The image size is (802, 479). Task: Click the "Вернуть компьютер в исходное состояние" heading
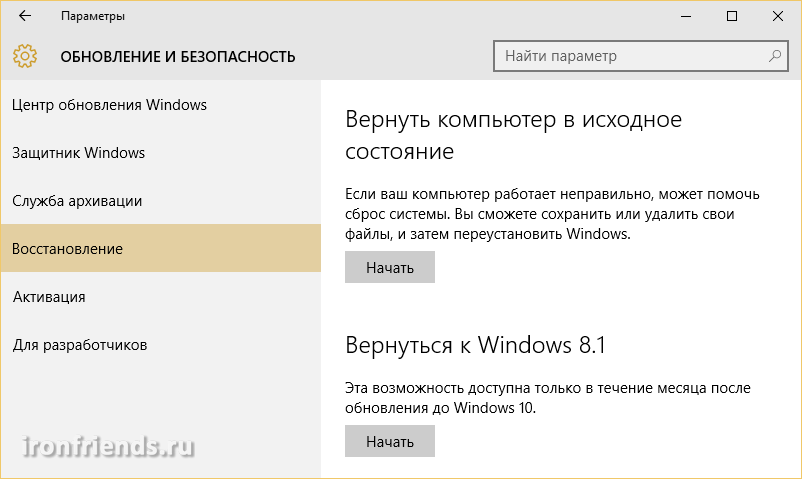pos(513,136)
